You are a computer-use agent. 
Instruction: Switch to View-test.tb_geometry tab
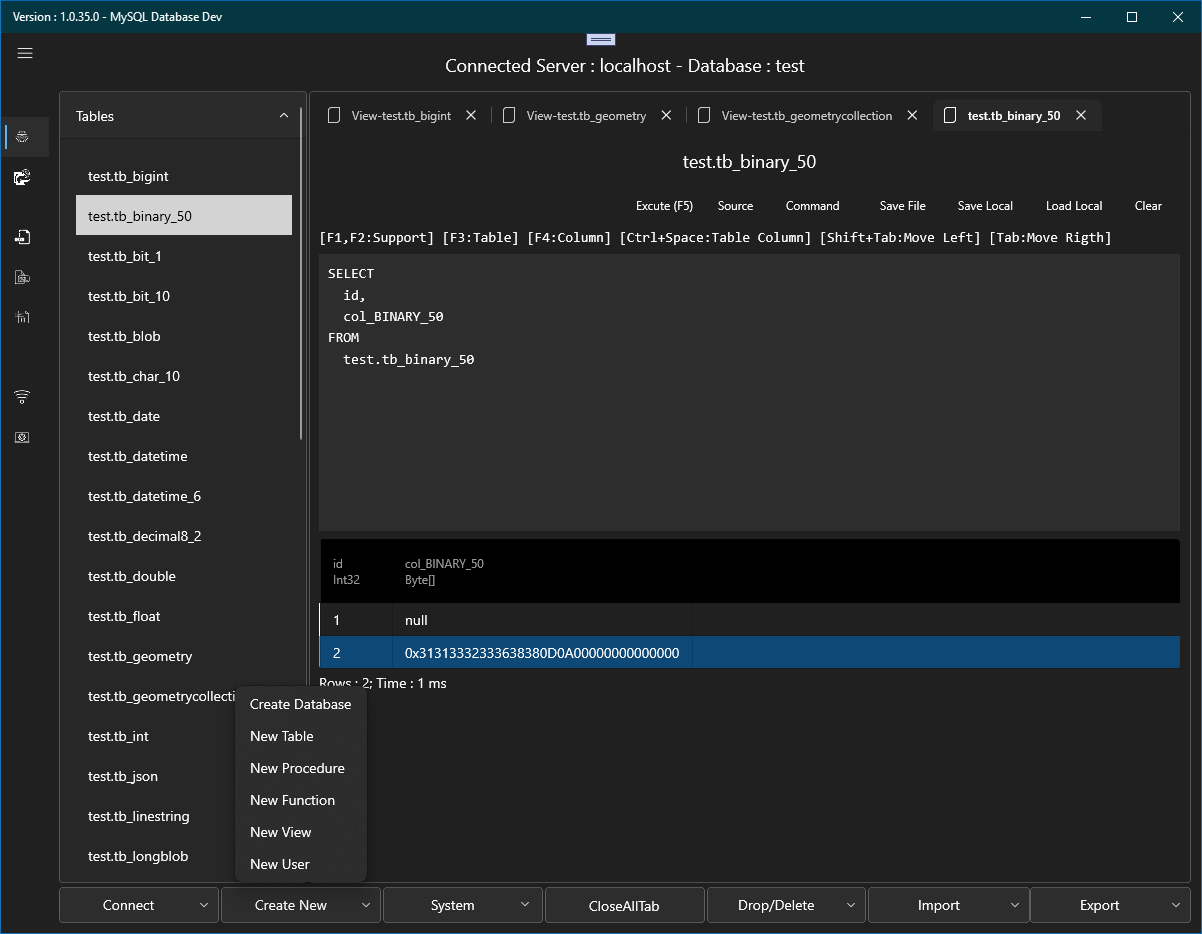(x=586, y=116)
